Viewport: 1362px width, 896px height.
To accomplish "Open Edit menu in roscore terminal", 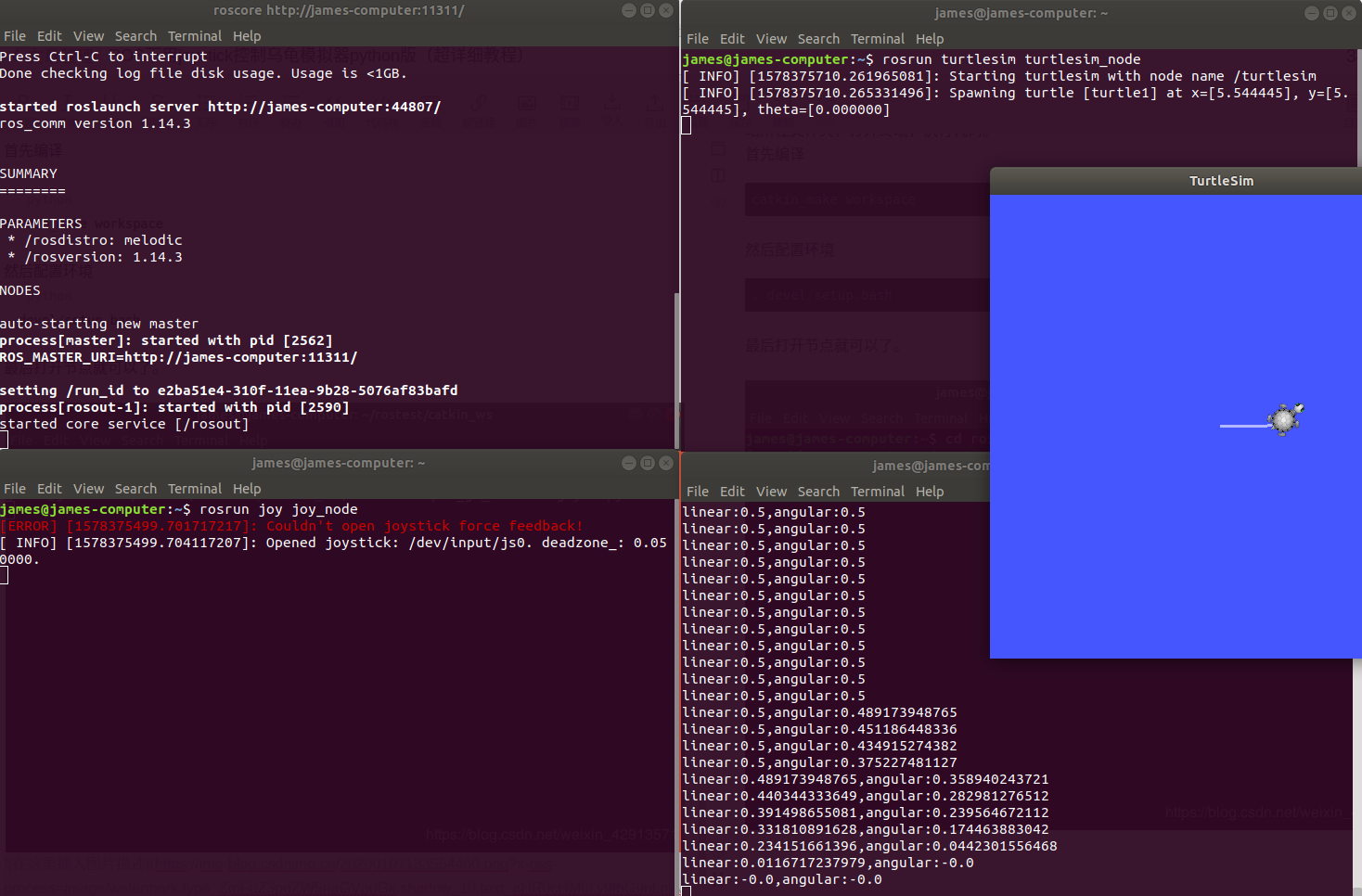I will 49,36.
